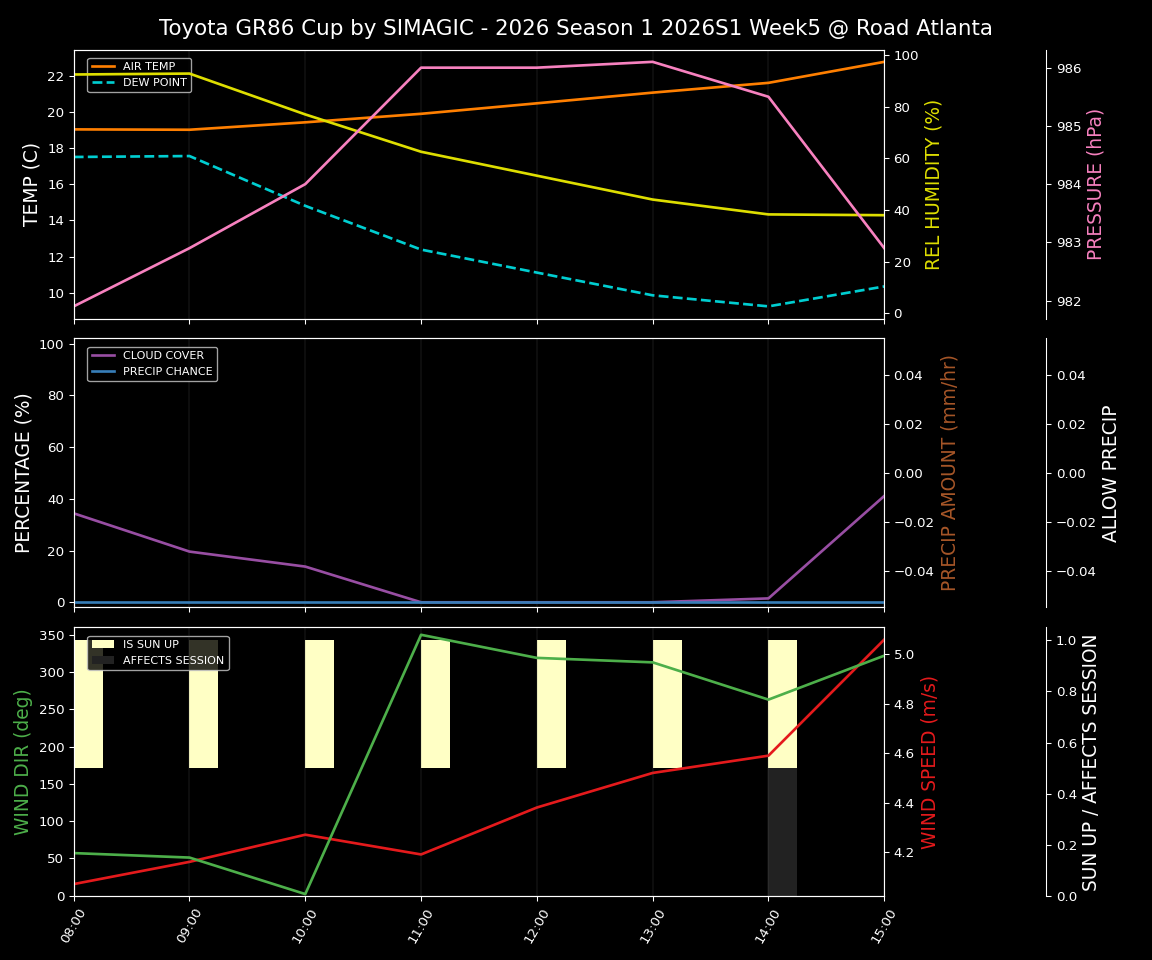The width and height of the screenshot is (1152, 960).
Task: Click the purple CLOUD COVER legend swatch
Action: [102, 355]
